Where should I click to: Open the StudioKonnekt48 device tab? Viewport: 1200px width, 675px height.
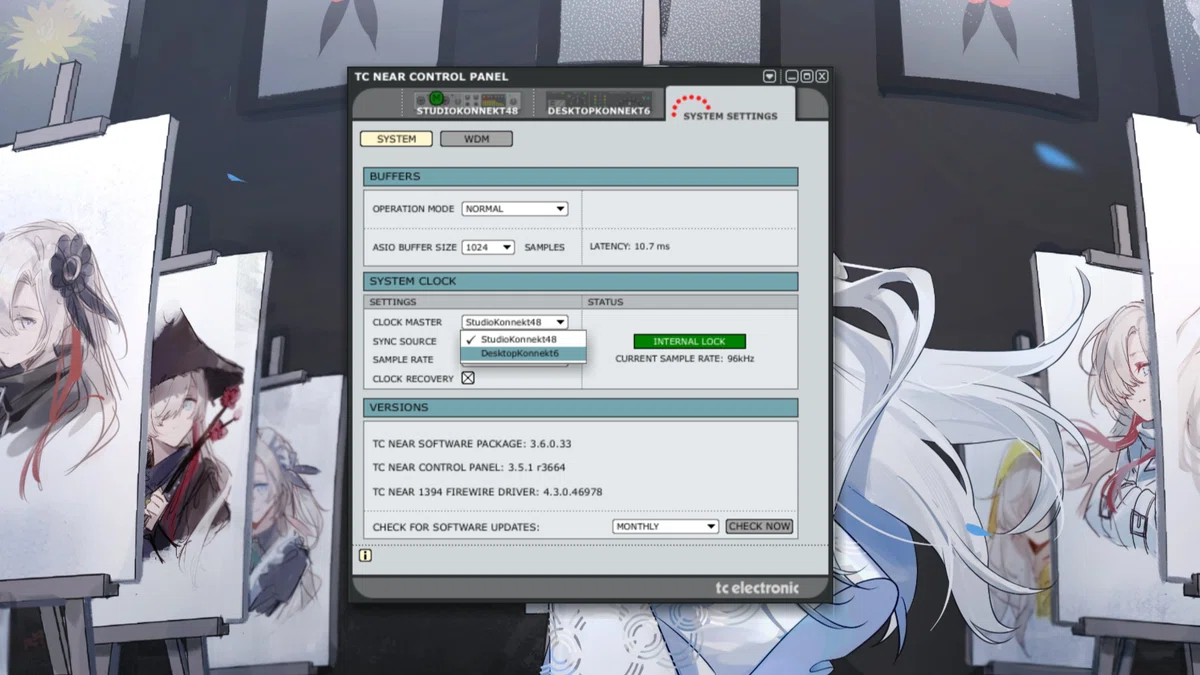coord(468,103)
